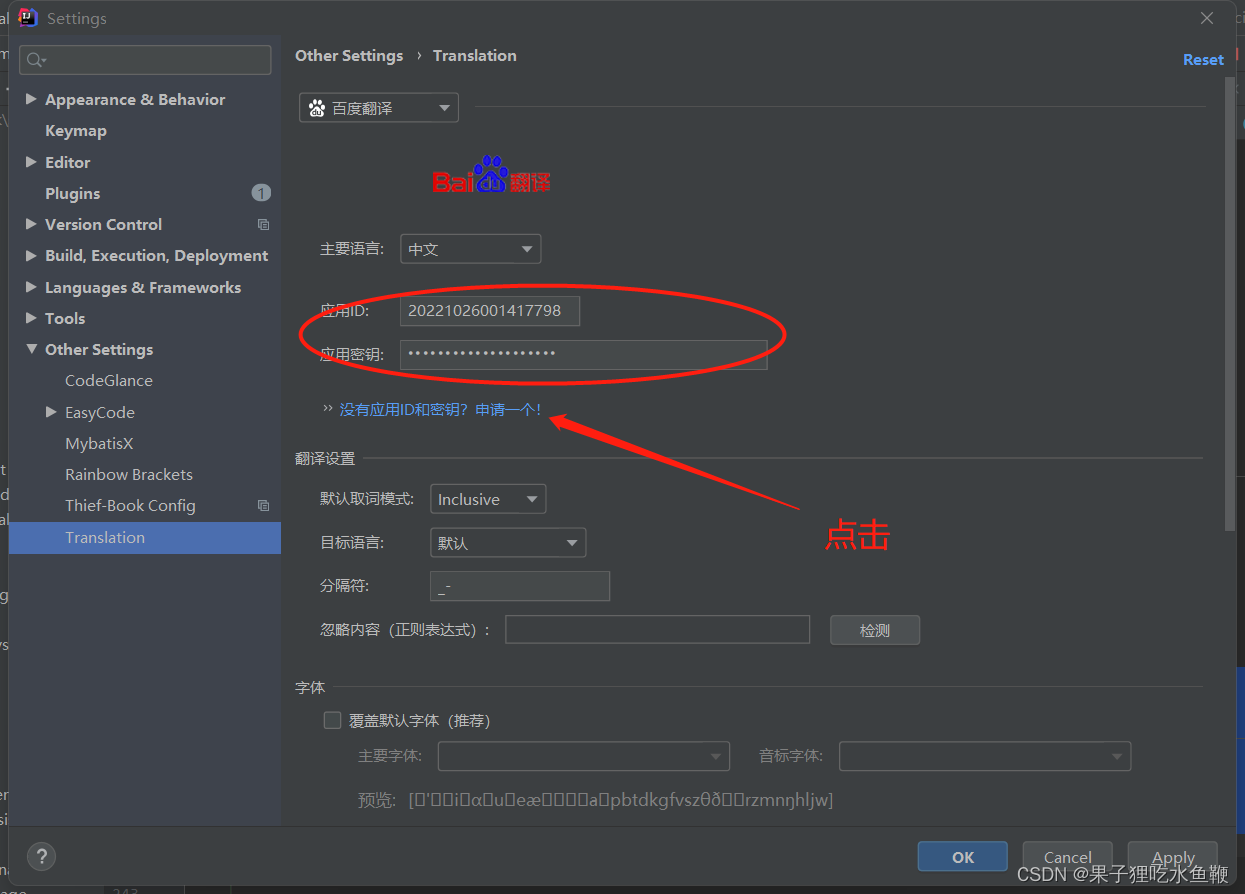Click the 翻译设置 section heading
The height and width of the screenshot is (894, 1245).
[325, 458]
